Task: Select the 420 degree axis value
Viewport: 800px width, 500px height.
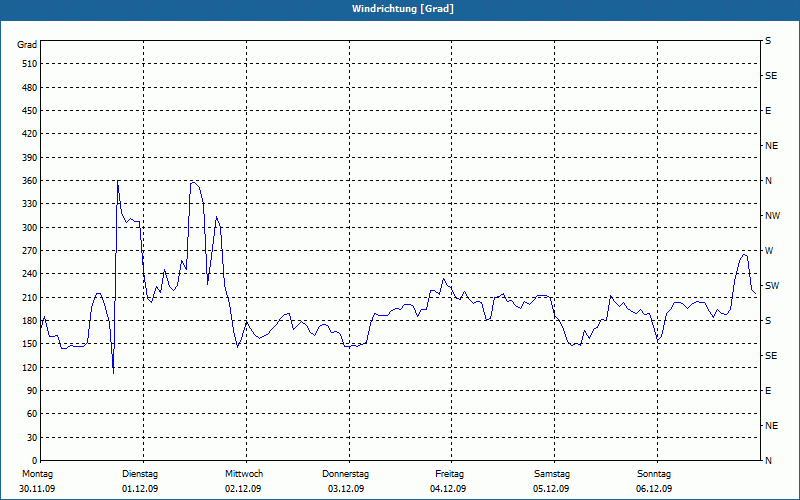Action: point(30,134)
